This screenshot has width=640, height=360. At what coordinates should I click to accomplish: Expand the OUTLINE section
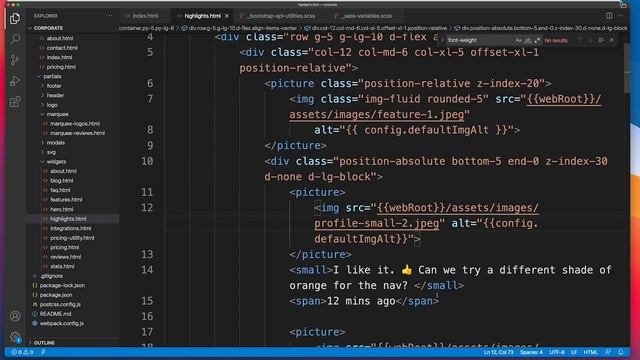pos(44,343)
